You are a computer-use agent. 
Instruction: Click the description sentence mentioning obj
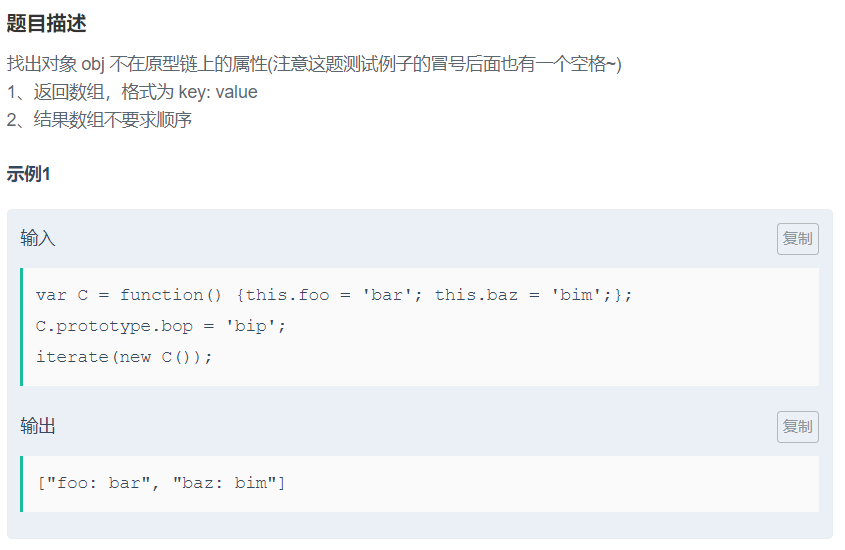point(314,64)
